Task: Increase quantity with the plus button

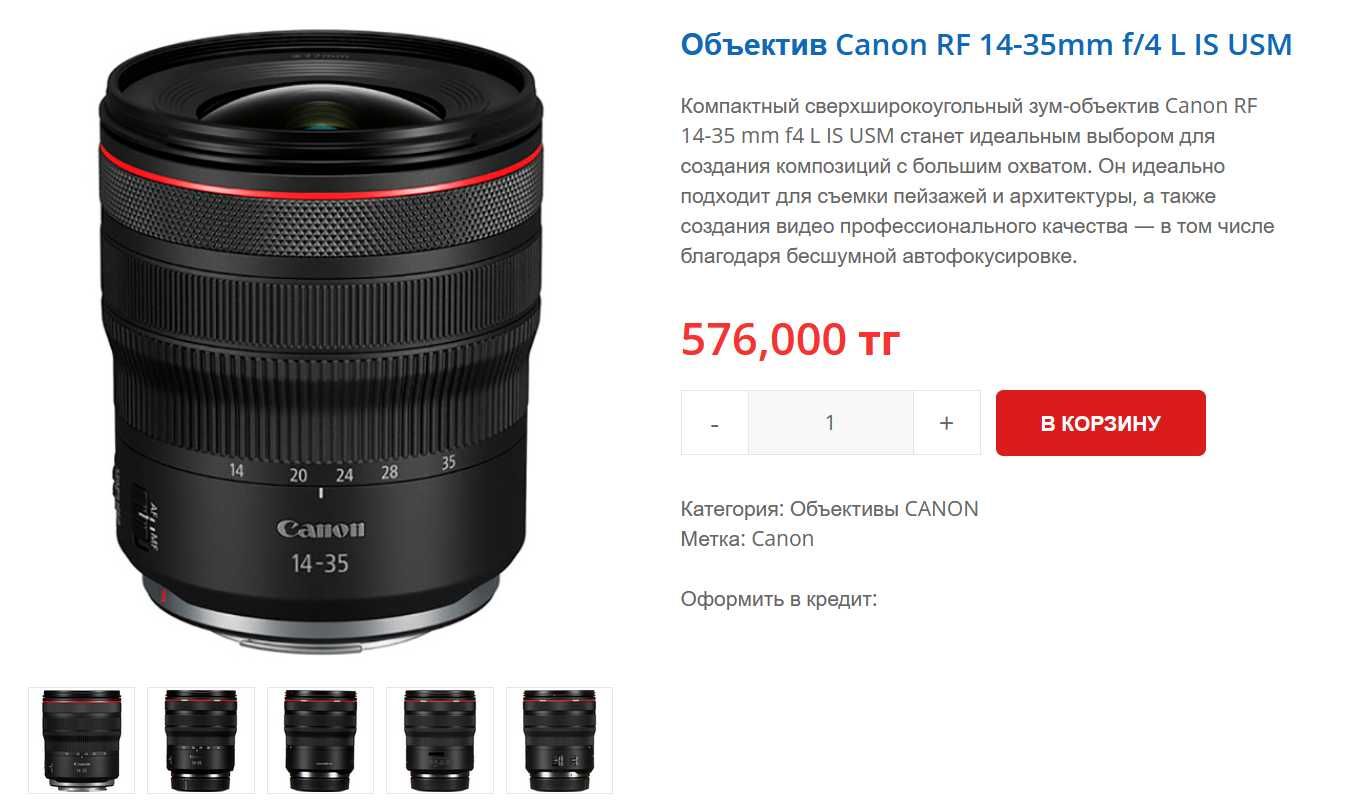Action: point(947,423)
